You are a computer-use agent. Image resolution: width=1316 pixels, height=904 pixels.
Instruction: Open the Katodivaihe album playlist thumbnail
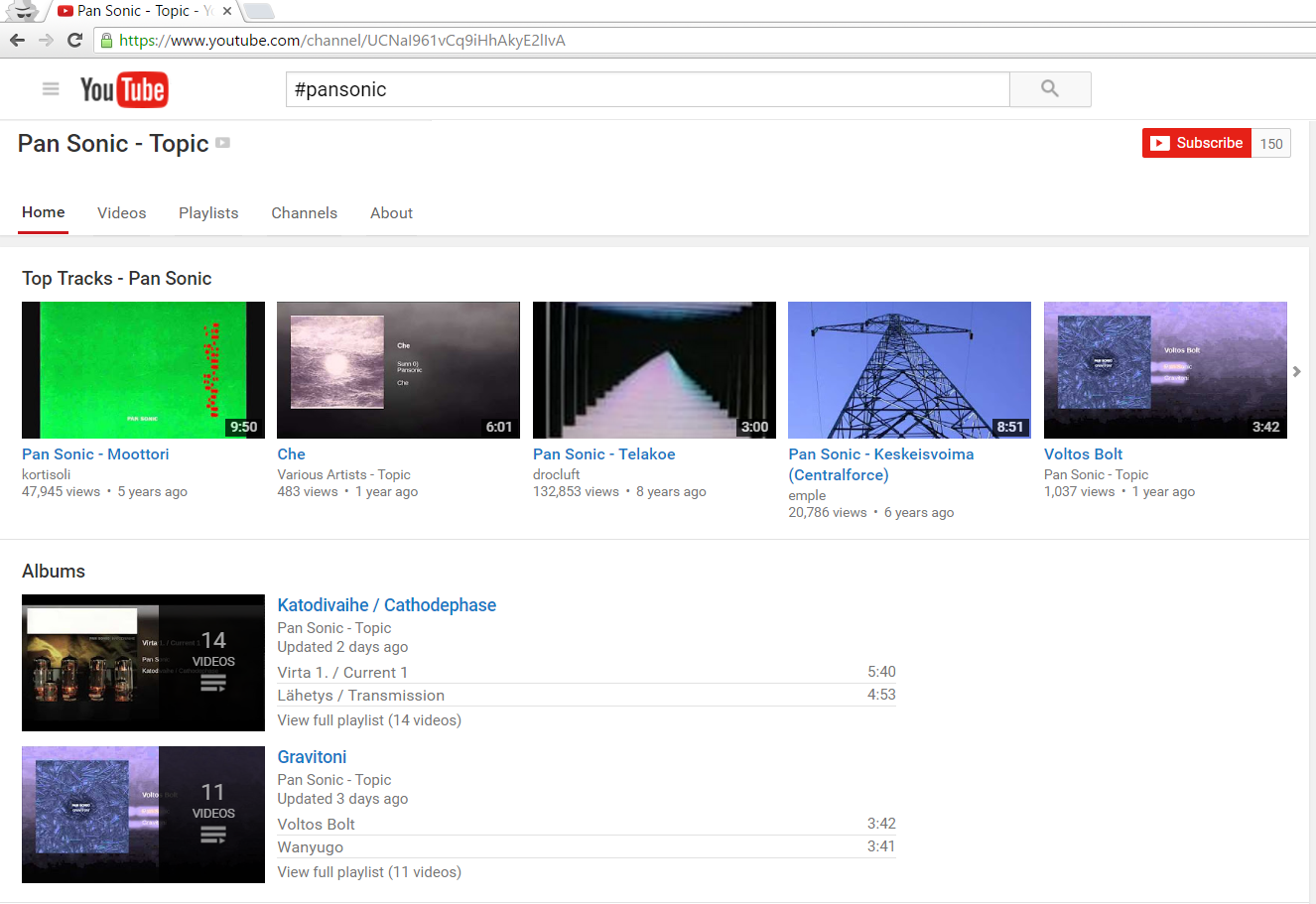coord(144,663)
